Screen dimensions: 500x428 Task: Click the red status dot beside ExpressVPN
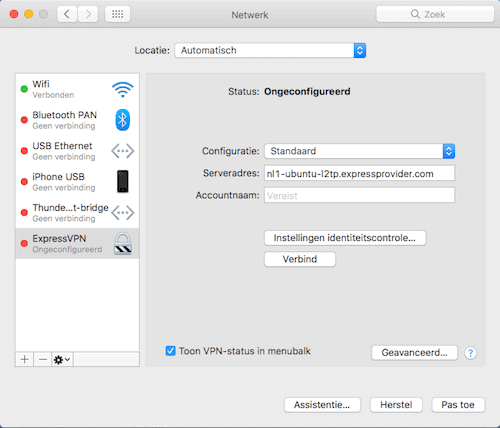pos(24,244)
